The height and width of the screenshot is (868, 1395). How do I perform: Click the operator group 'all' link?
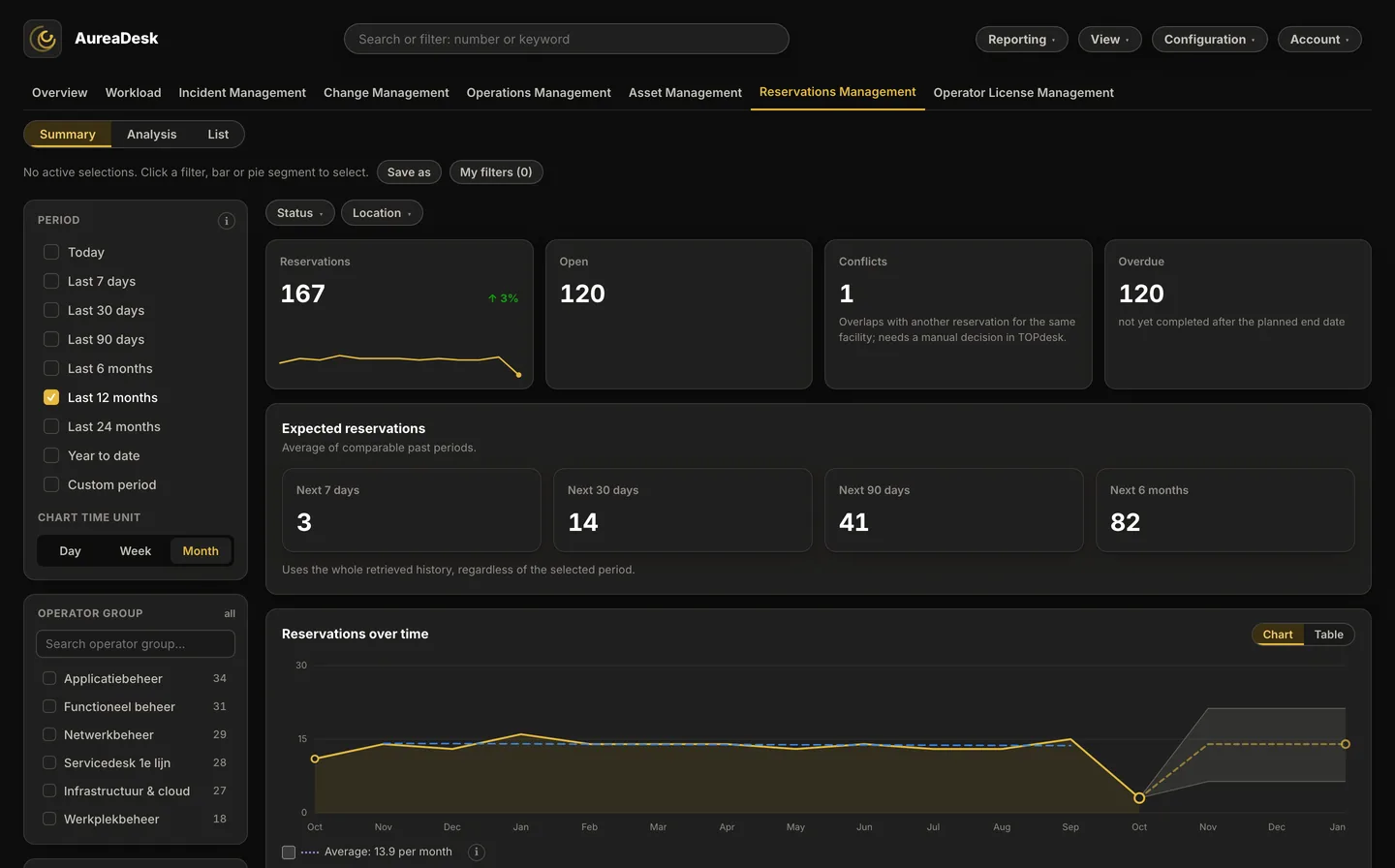(230, 614)
